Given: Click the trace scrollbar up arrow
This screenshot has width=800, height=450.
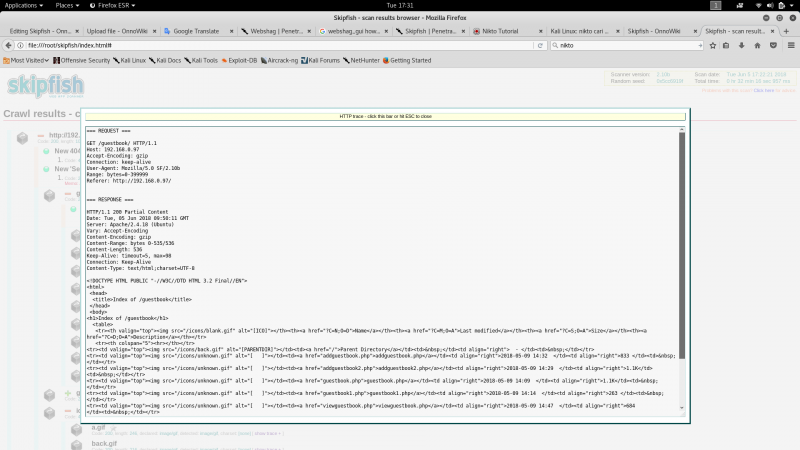Looking at the screenshot, I should tap(682, 131).
